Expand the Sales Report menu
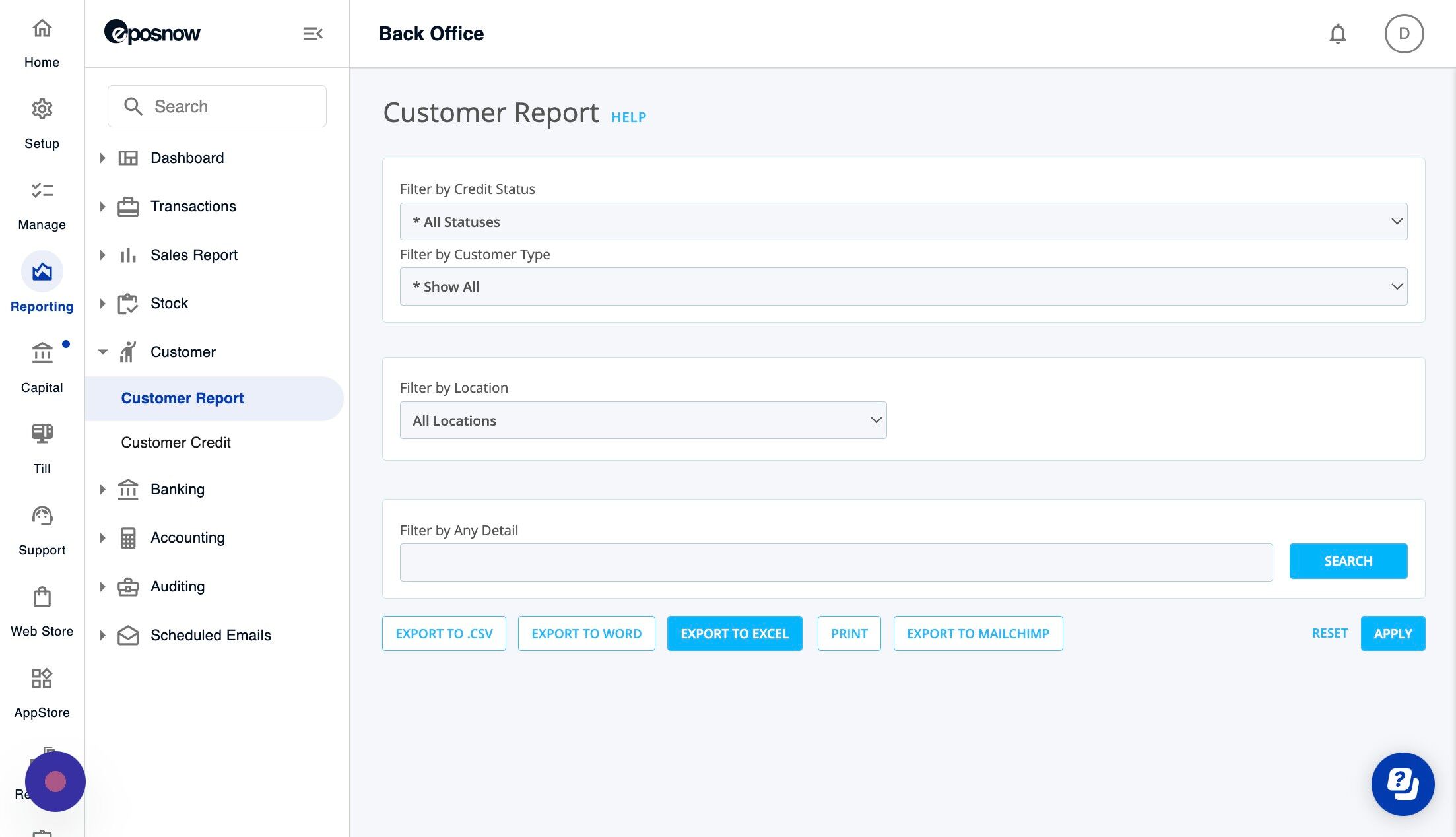The image size is (1456, 837). pos(193,255)
